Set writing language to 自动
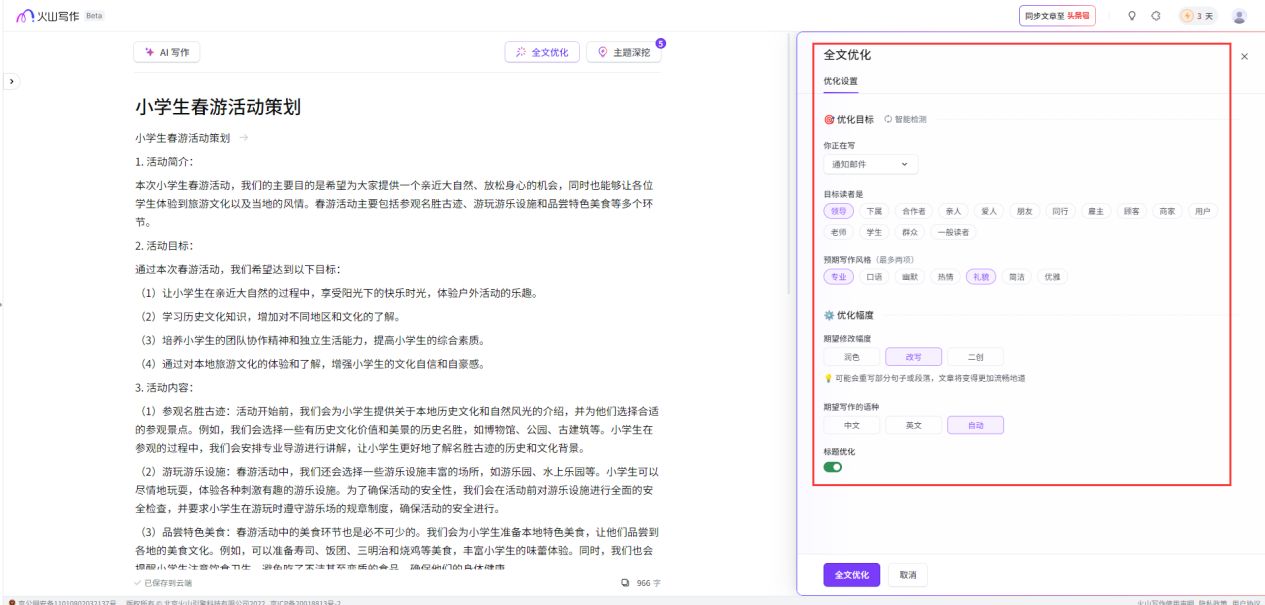 (x=975, y=425)
